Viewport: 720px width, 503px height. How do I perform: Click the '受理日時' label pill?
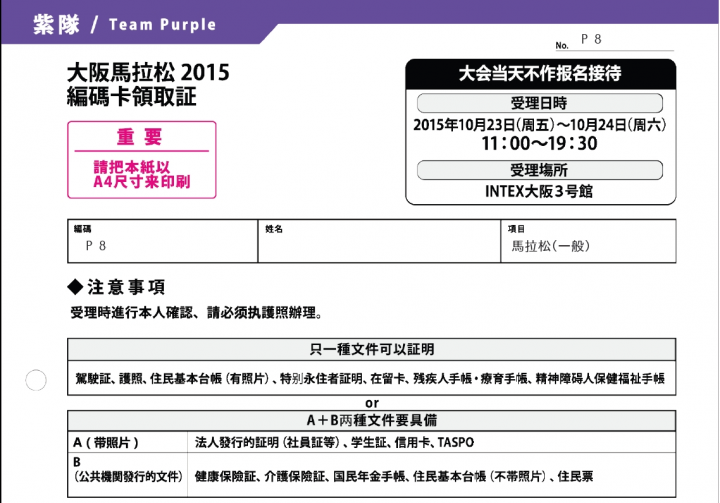coord(540,103)
